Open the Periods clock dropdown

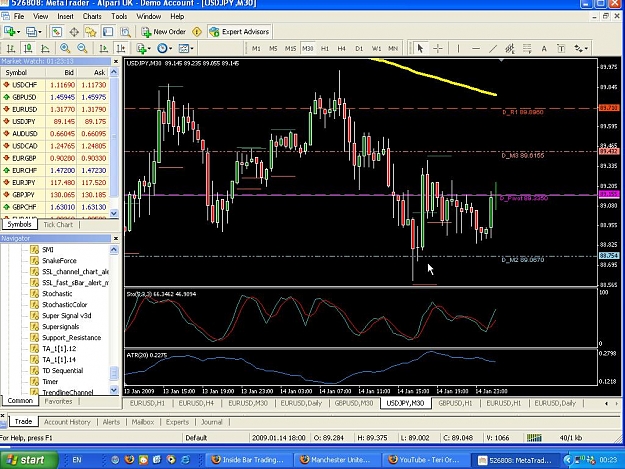(x=164, y=49)
